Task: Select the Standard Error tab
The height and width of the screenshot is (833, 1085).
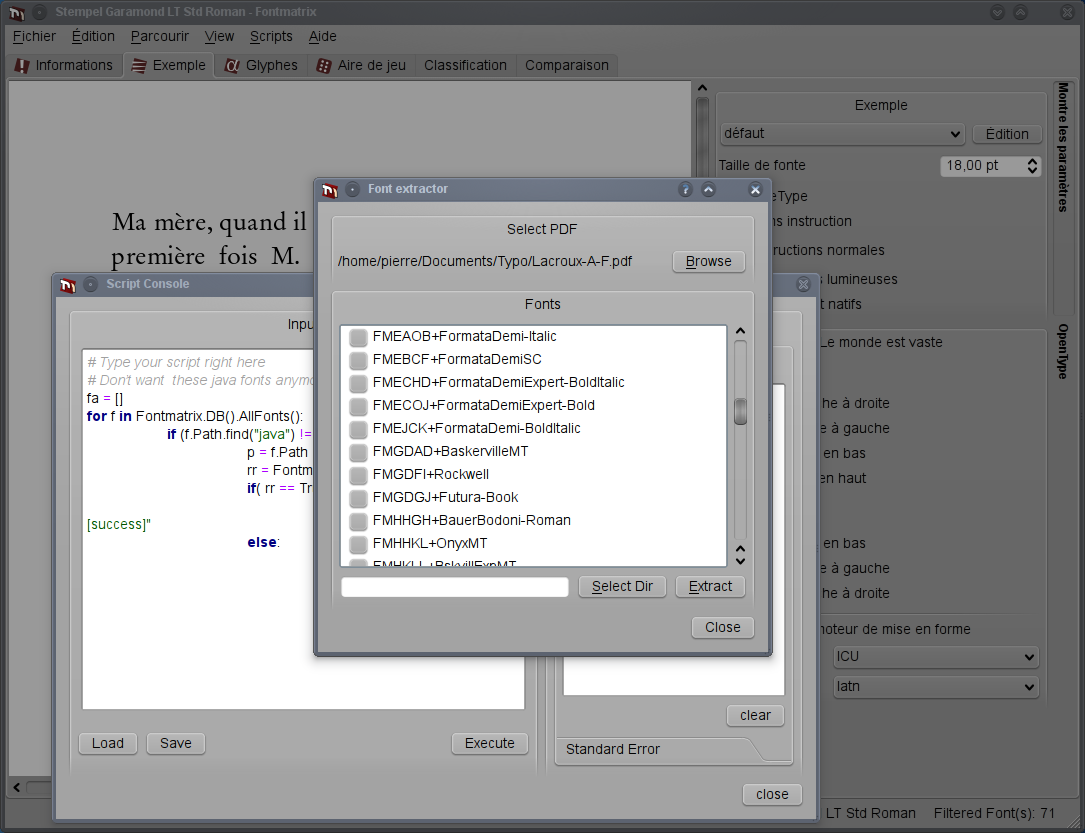Action: (x=612, y=749)
